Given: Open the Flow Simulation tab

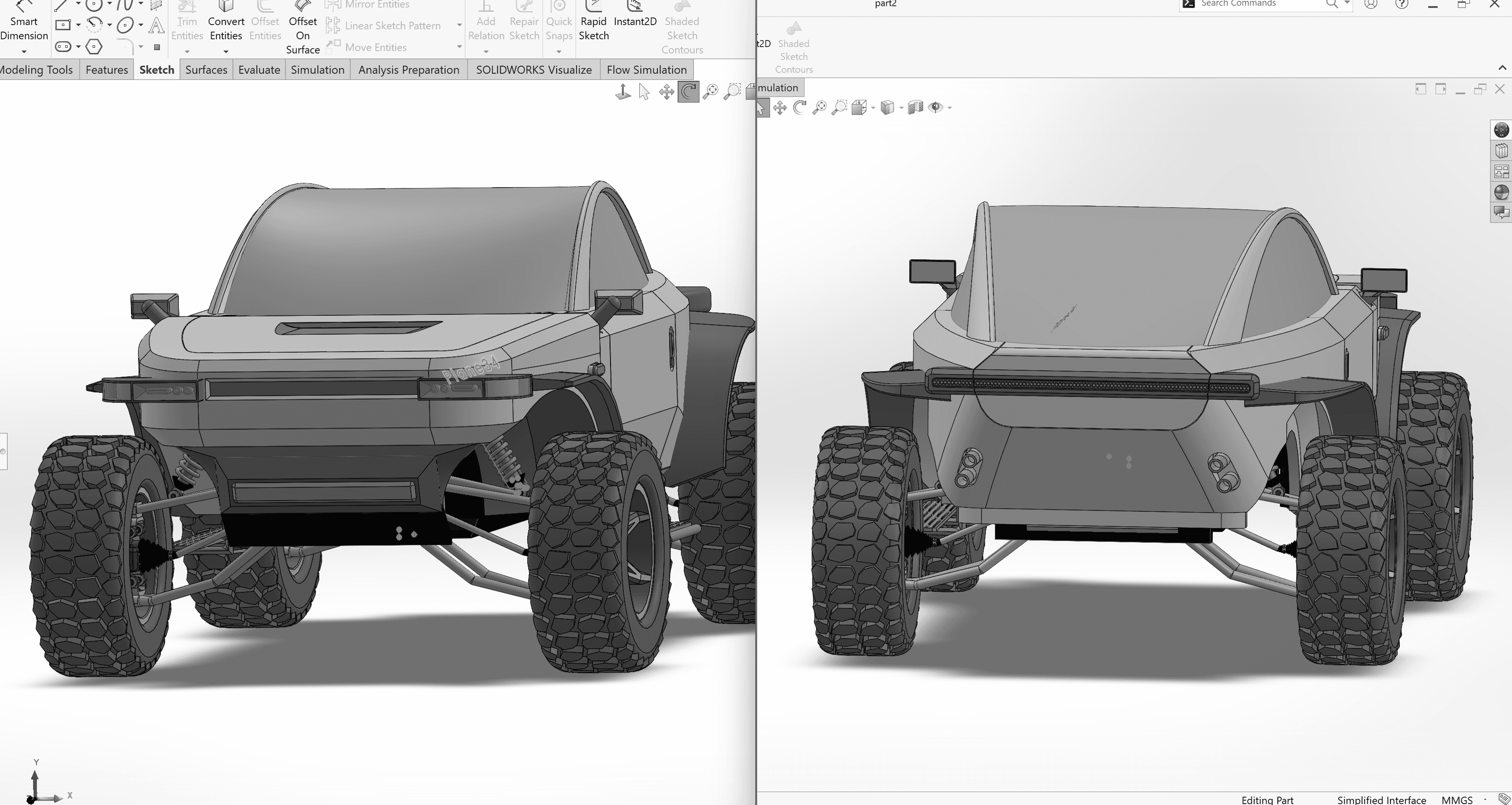Looking at the screenshot, I should click(646, 70).
